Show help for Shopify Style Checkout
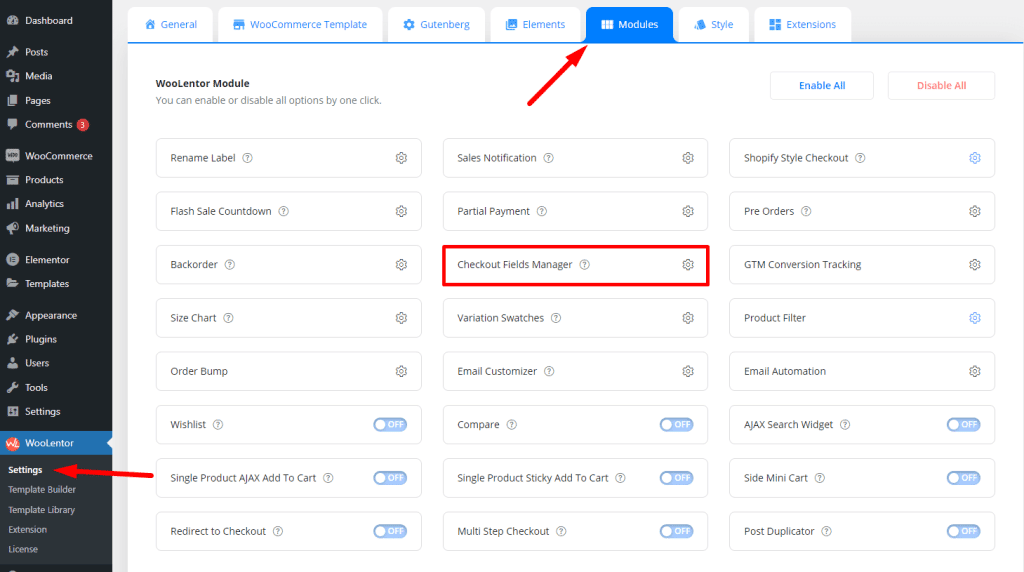 tap(860, 158)
